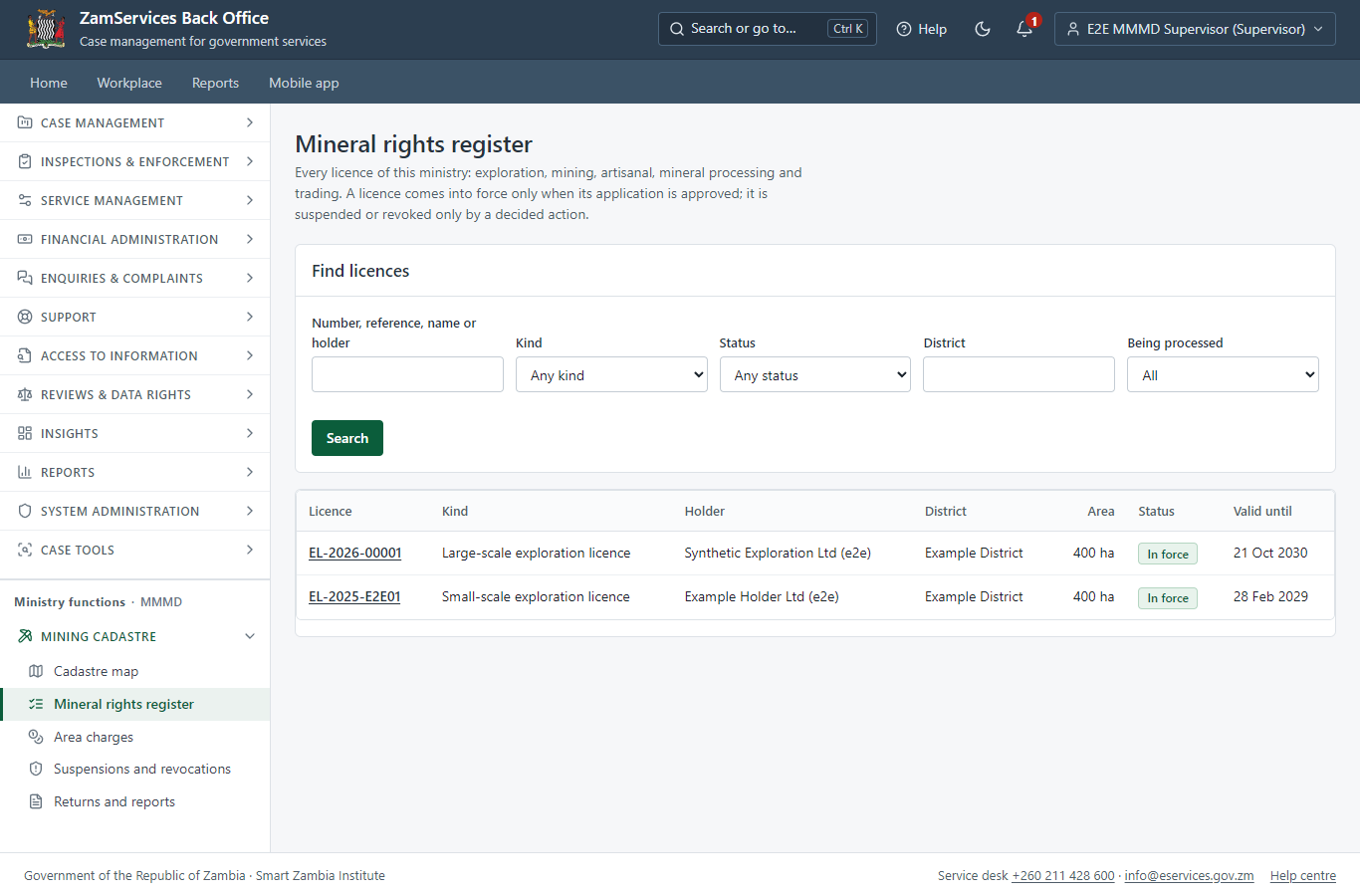Click the Insights dashboard icon
The width and height of the screenshot is (1360, 896).
tap(25, 433)
